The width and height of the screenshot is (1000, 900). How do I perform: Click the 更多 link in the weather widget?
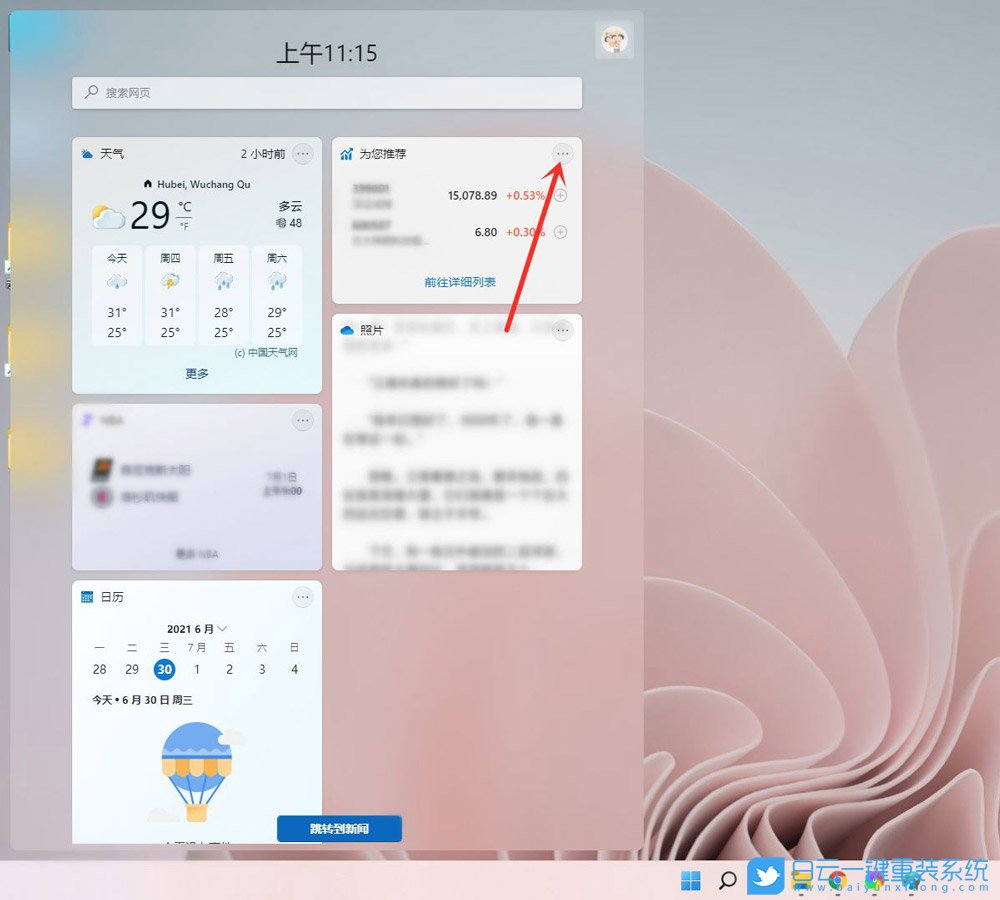pos(196,374)
